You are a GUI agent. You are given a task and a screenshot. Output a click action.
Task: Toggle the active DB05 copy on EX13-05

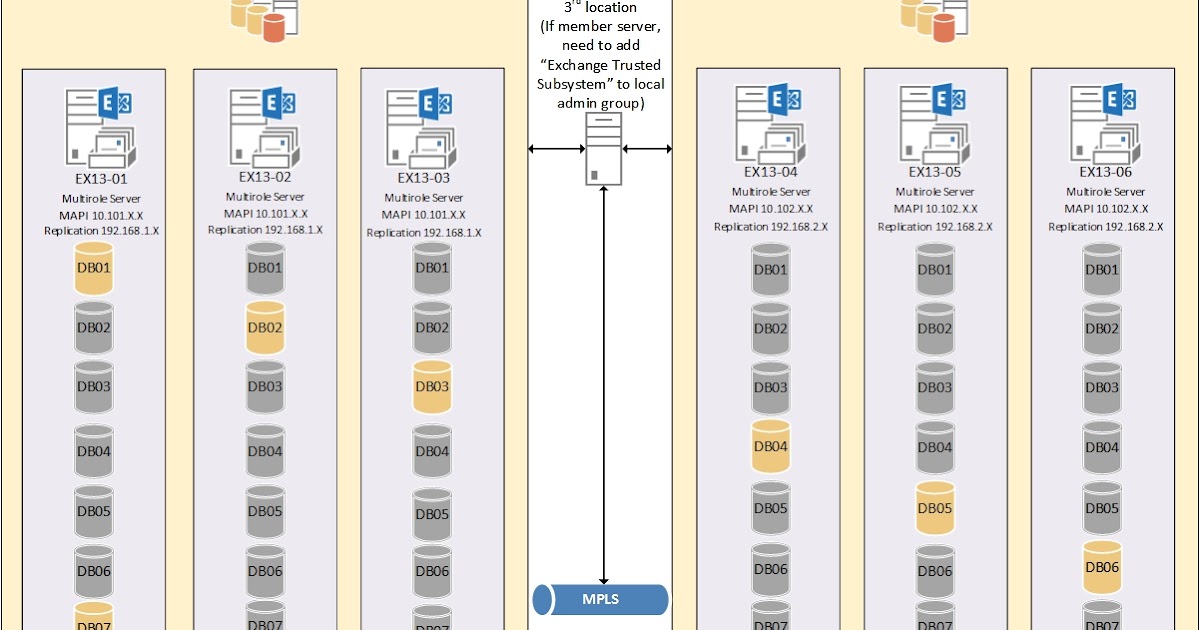pos(934,507)
